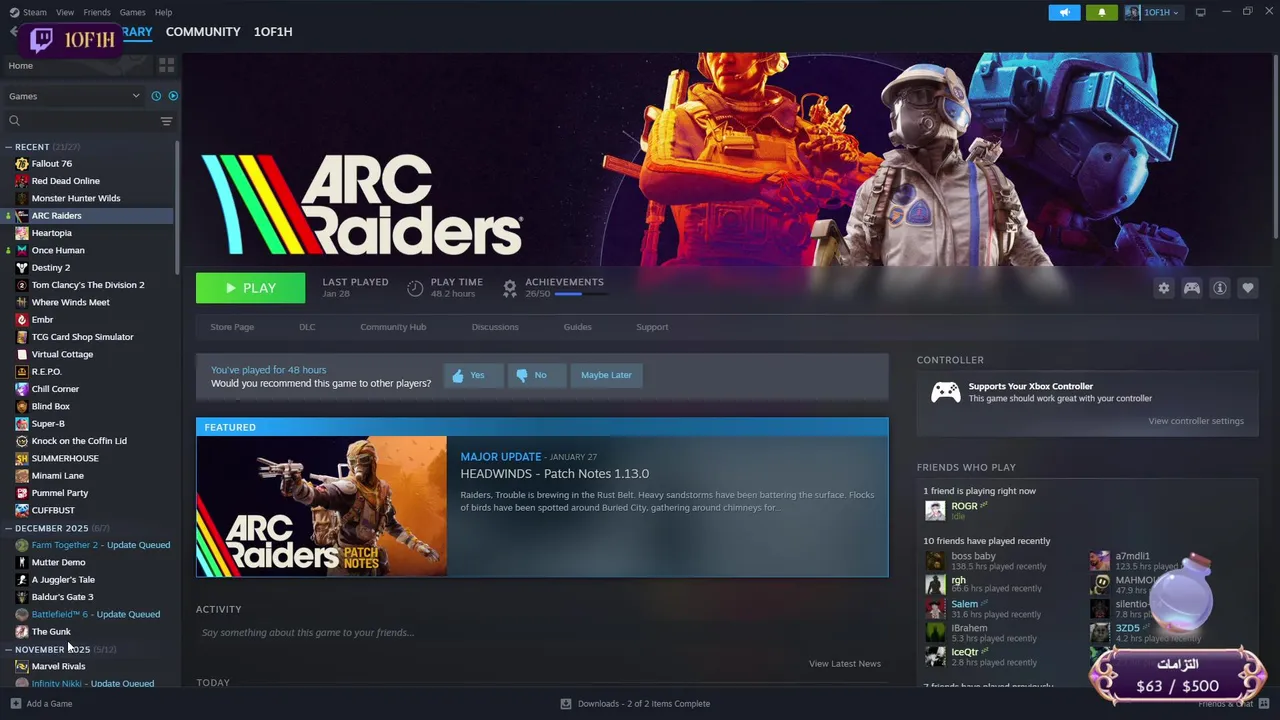Open HEADWINDS Patch Notes 1.13.0 article

[x=555, y=474]
